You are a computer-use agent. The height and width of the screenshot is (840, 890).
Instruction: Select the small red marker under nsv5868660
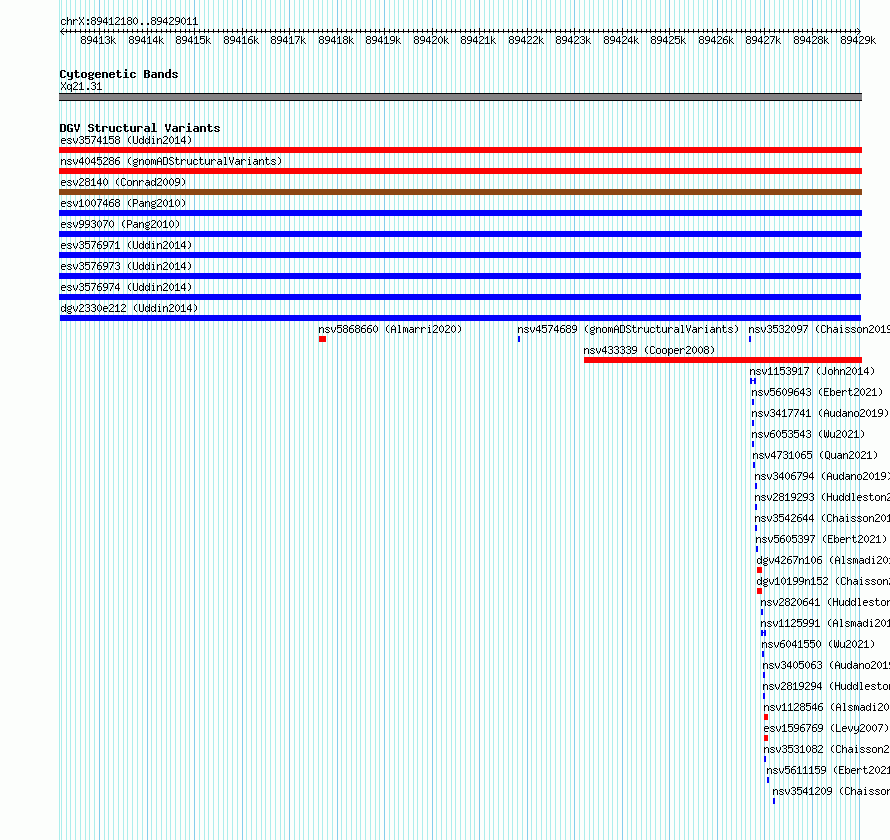(322, 339)
